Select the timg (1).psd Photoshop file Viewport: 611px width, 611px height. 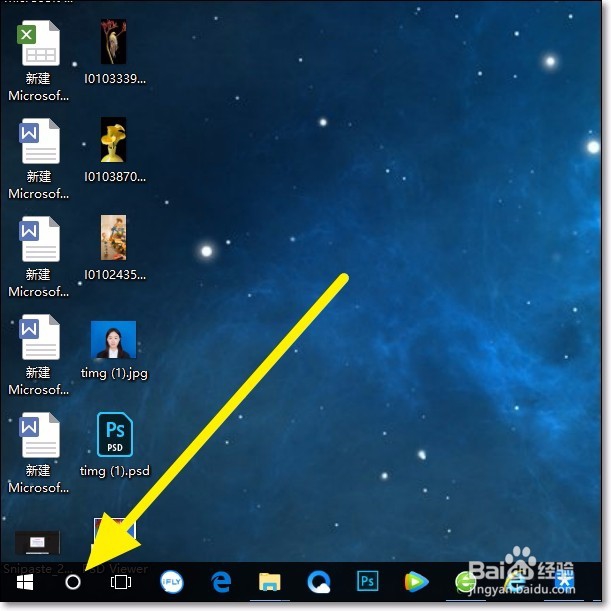tap(115, 445)
